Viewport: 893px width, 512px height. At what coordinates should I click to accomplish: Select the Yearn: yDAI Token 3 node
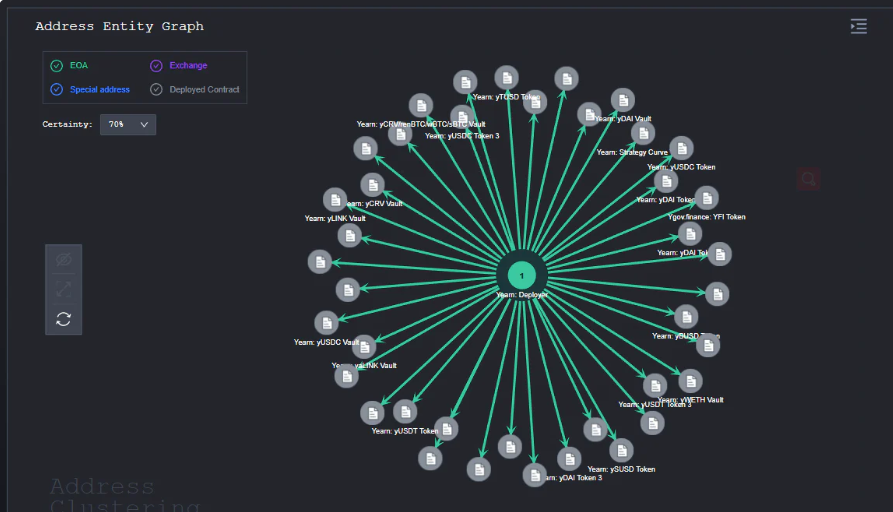(569, 458)
